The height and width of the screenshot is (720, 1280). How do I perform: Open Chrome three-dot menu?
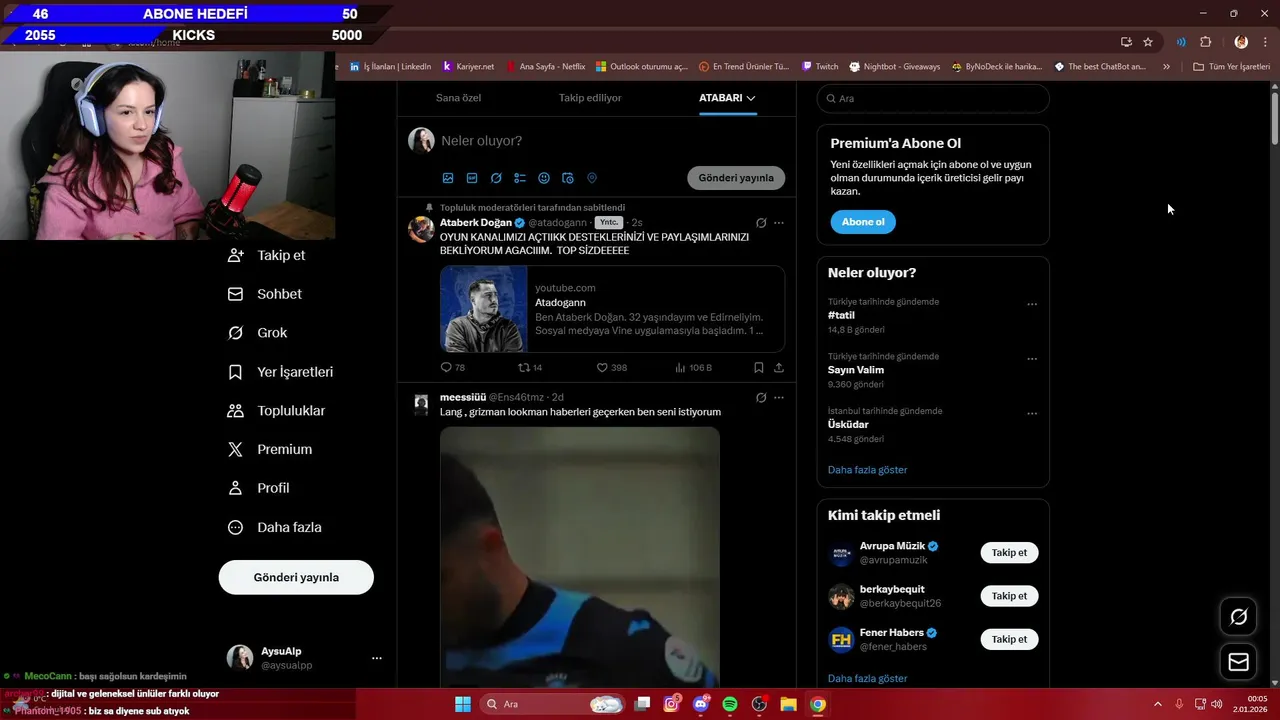(x=1266, y=42)
